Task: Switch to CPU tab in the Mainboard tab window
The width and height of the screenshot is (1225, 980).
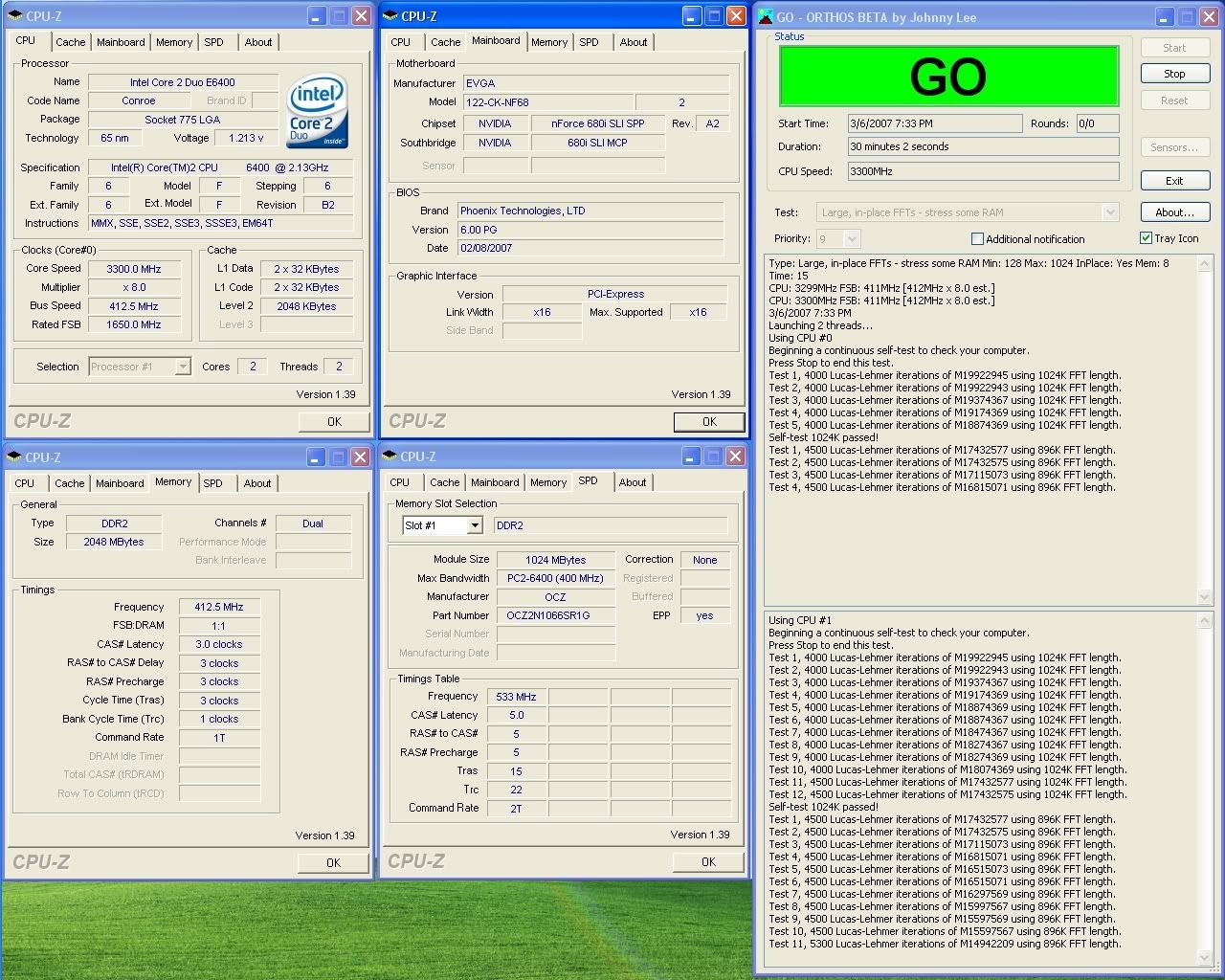Action: click(x=401, y=42)
